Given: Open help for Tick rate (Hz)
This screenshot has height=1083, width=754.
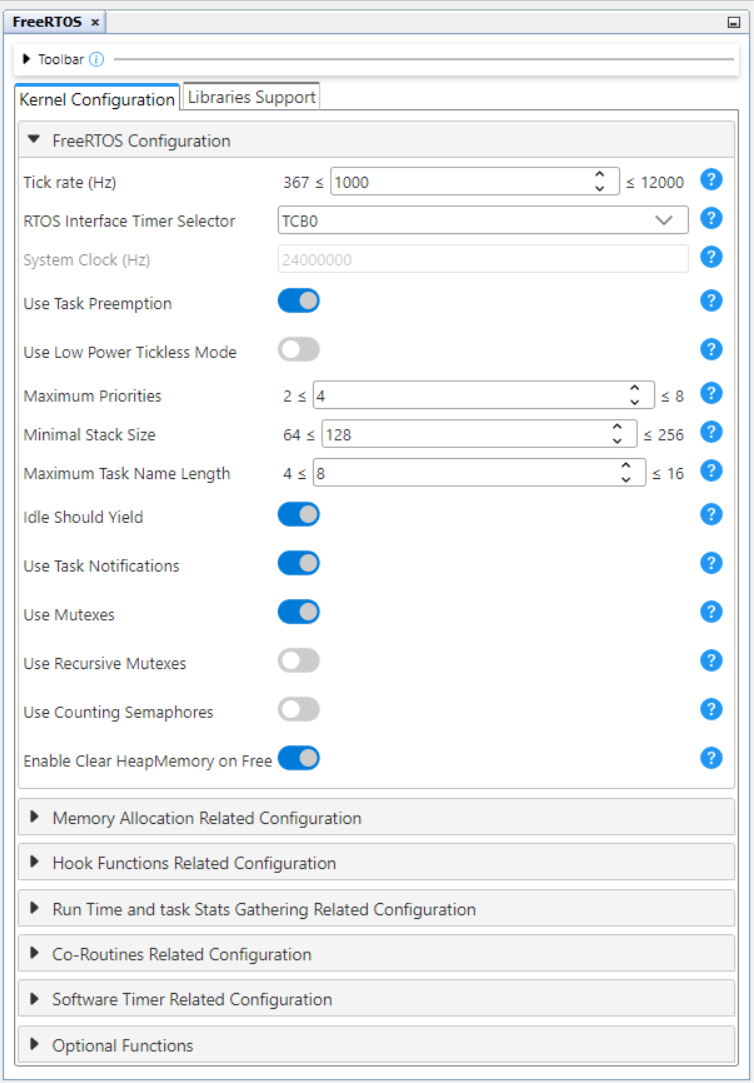Looking at the screenshot, I should coord(711,180).
